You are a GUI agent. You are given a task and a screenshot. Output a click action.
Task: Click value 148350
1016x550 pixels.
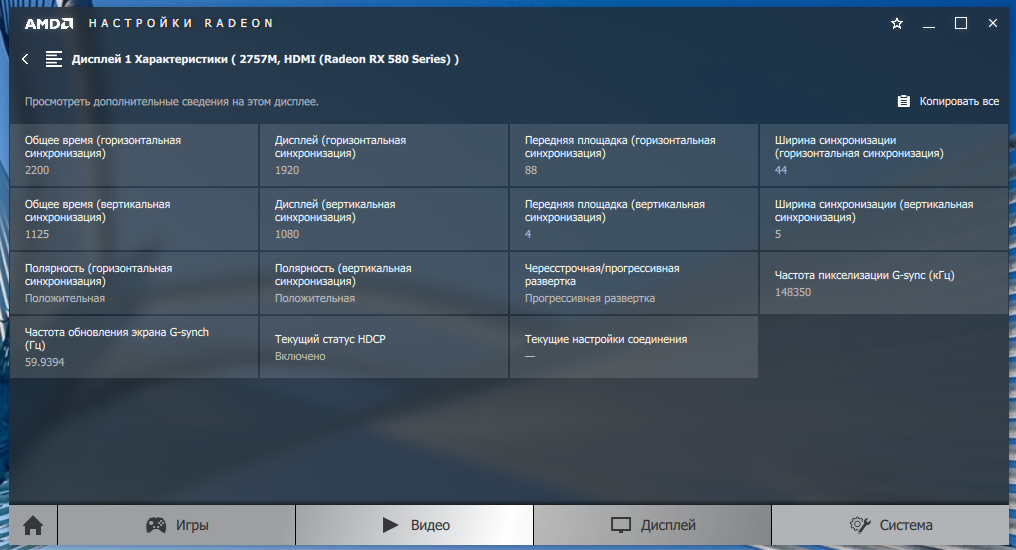(793, 292)
